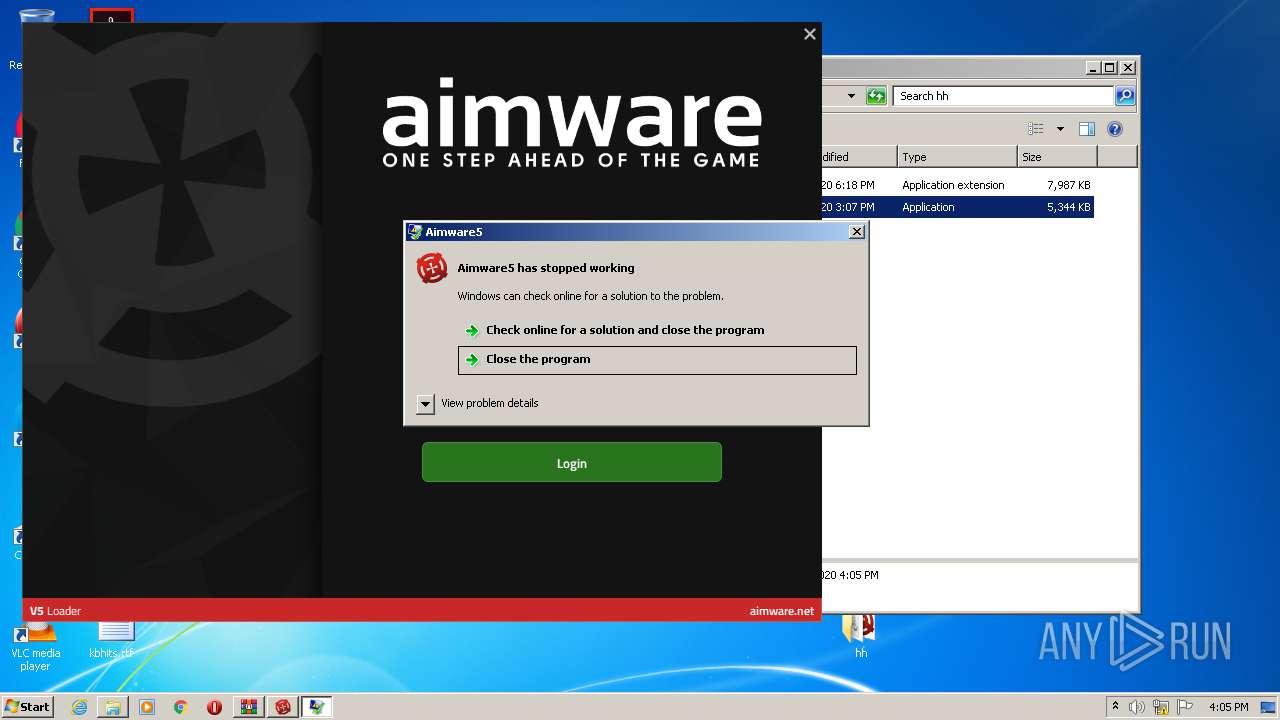Open the view options dropdown arrow in Explorer
The image size is (1280, 720).
[1060, 129]
